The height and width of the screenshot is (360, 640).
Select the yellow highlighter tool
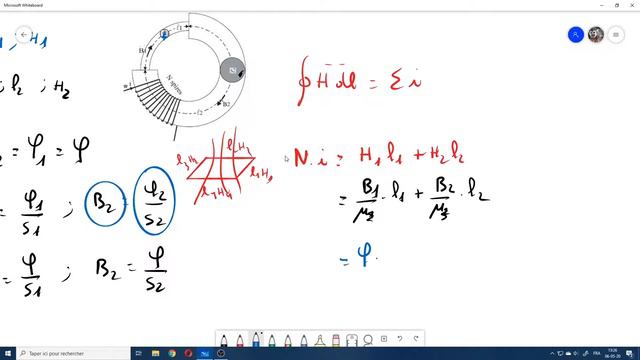pos(320,340)
